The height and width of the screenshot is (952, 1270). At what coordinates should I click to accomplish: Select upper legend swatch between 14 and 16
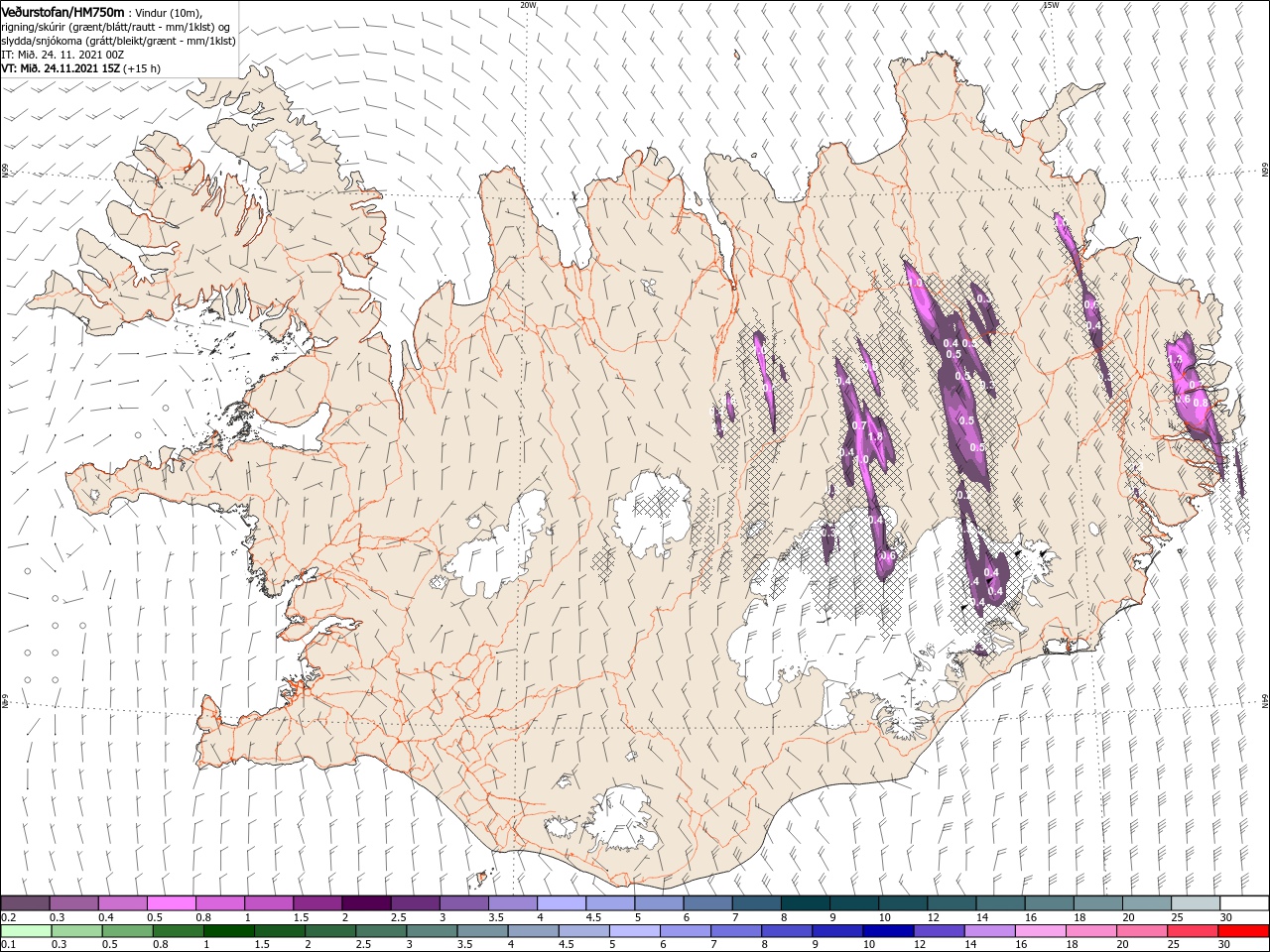click(x=1000, y=902)
